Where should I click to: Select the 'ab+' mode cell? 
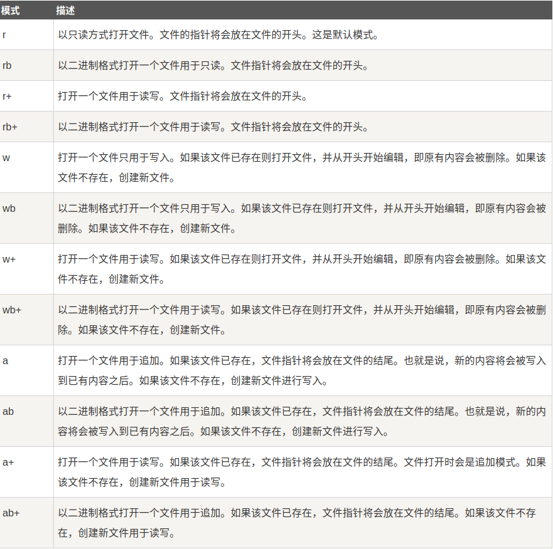[26, 523]
